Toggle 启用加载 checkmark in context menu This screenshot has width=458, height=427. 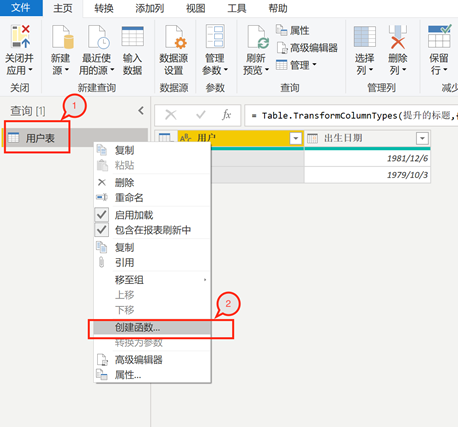(102, 215)
